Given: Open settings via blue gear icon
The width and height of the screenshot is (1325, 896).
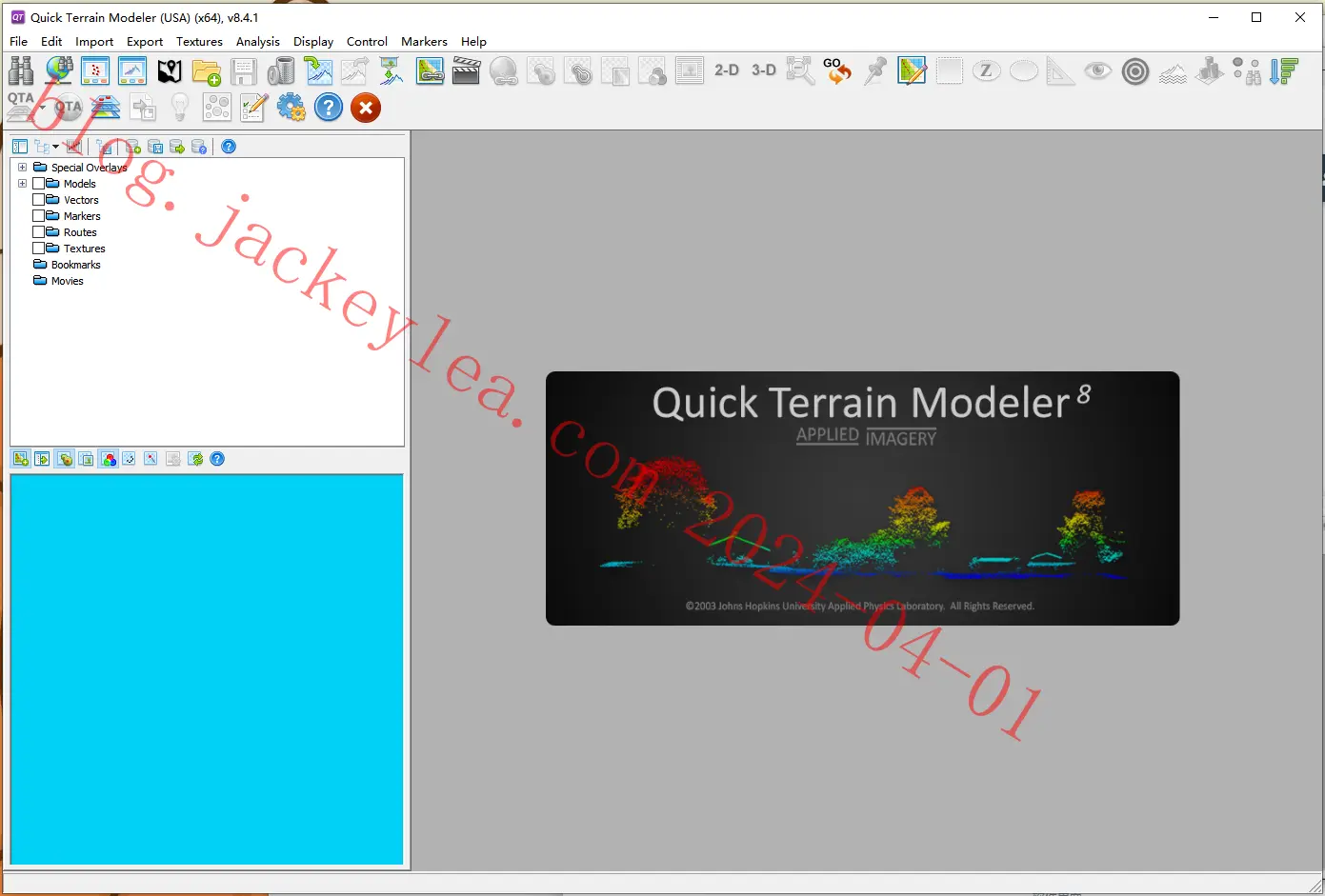Looking at the screenshot, I should (x=291, y=108).
